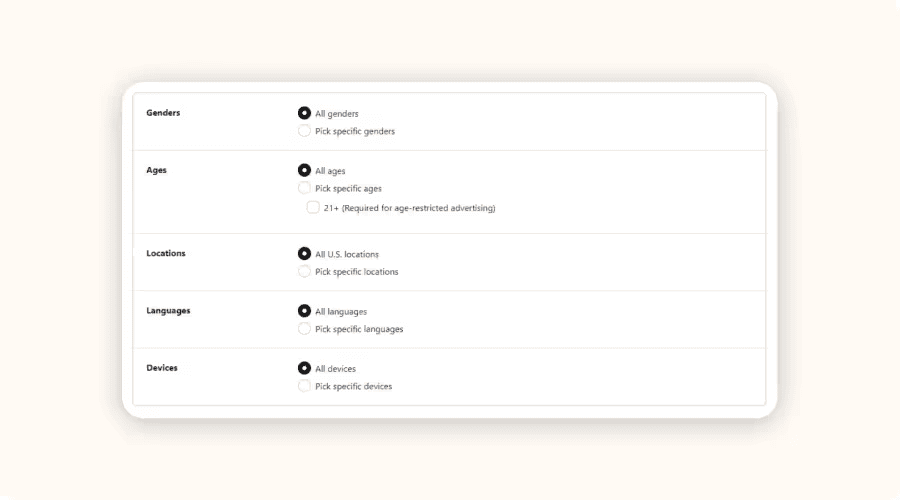The image size is (900, 500).
Task: Click the 'All U.S. locations' label text
Action: pos(347,254)
